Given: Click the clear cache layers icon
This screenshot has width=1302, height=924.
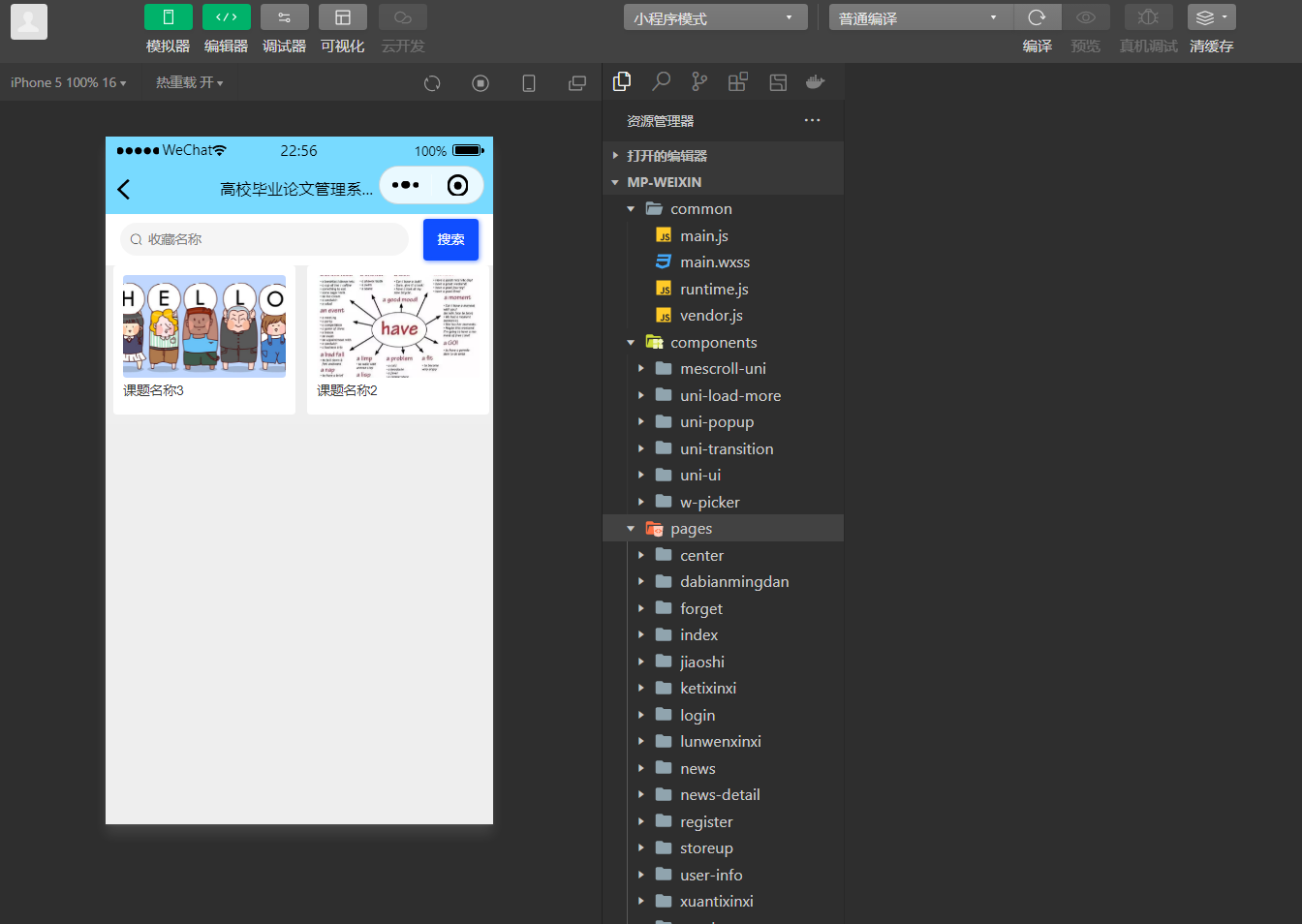Looking at the screenshot, I should (x=1212, y=17).
